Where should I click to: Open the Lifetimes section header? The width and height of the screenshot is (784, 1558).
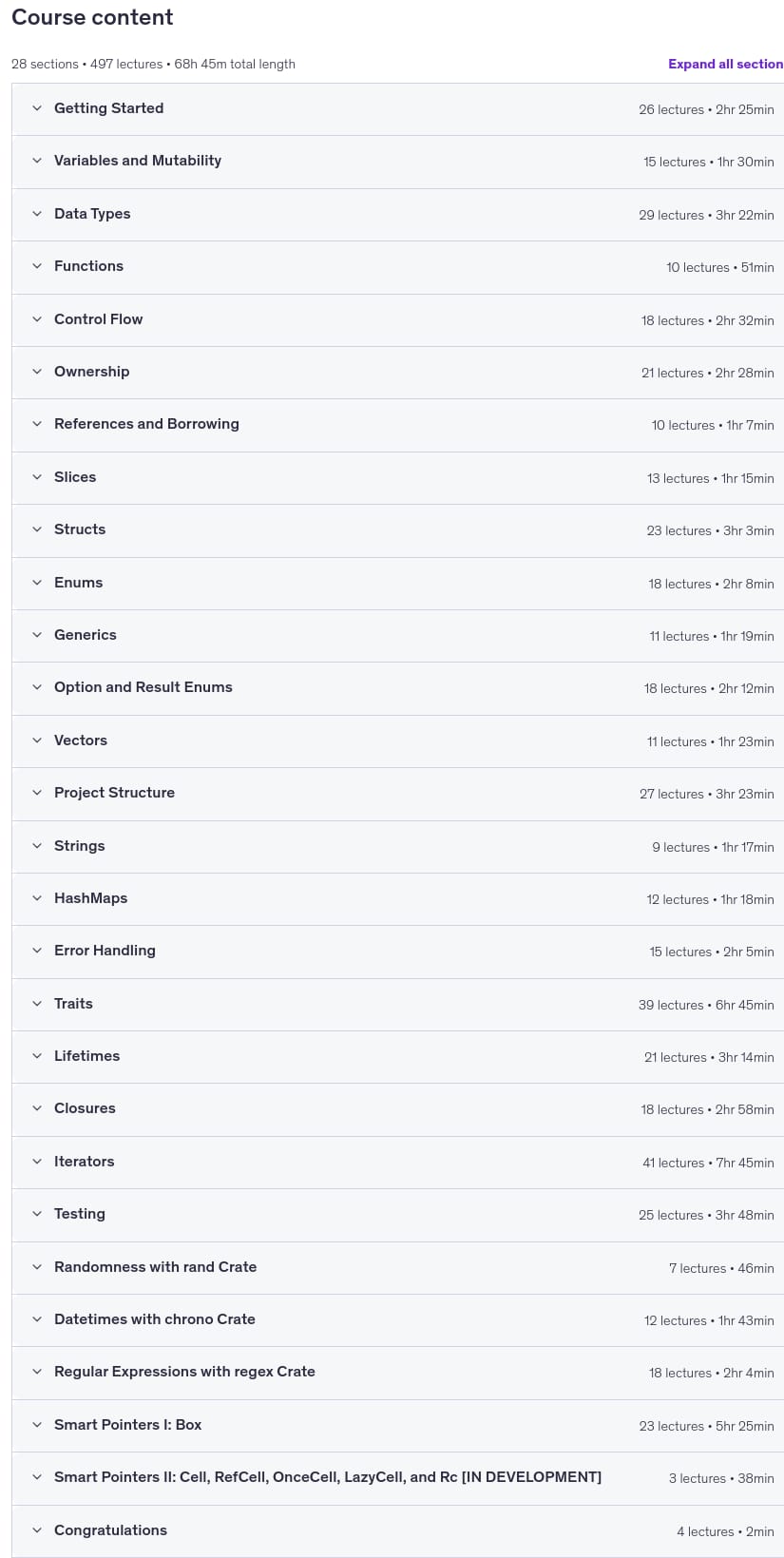click(x=397, y=1057)
